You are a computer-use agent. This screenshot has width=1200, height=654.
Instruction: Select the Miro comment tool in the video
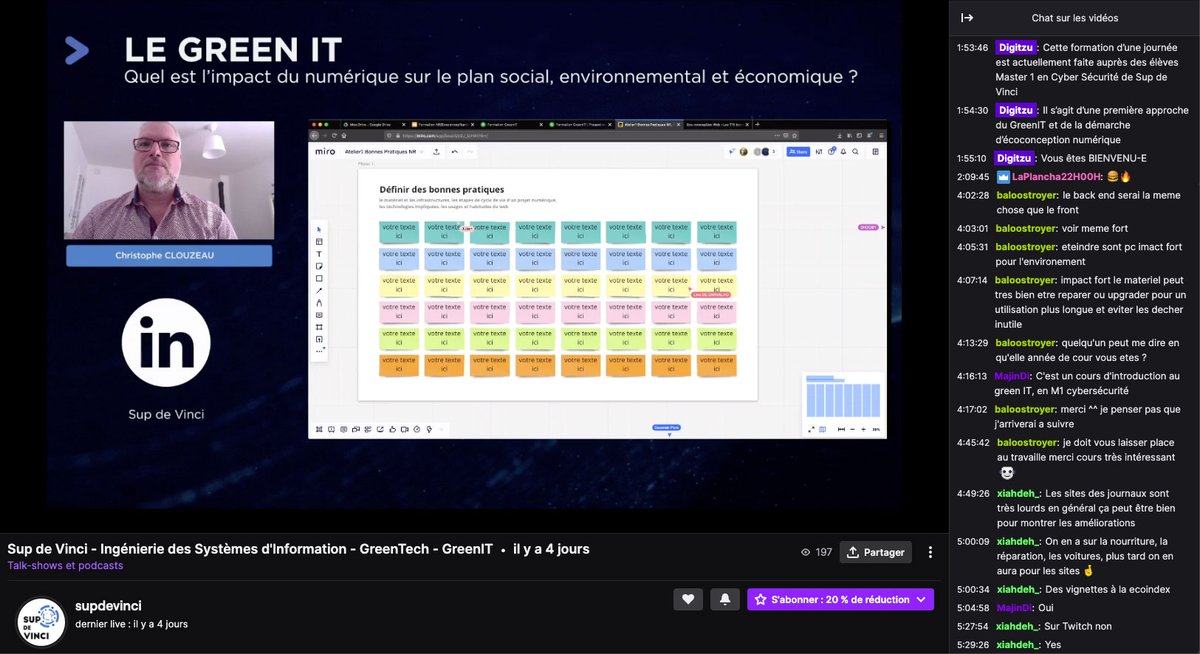click(x=320, y=314)
